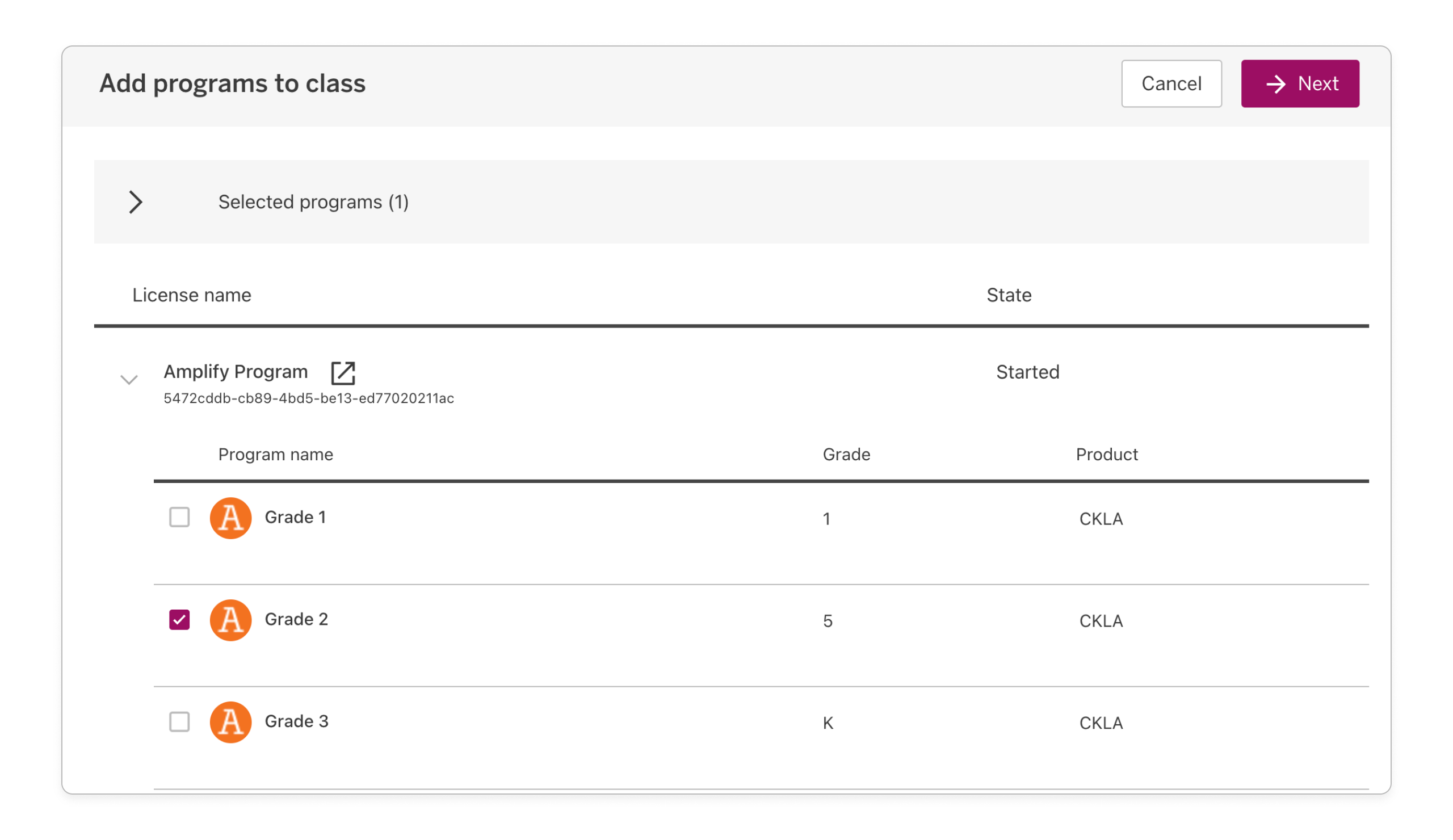This screenshot has height=840, width=1453.
Task: Check the Grade 1 program checkbox
Action: 179,517
